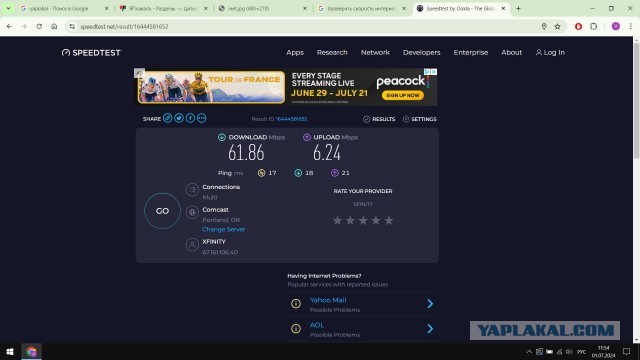
Task: Click the upload ping icon beside 21
Action: [335, 173]
